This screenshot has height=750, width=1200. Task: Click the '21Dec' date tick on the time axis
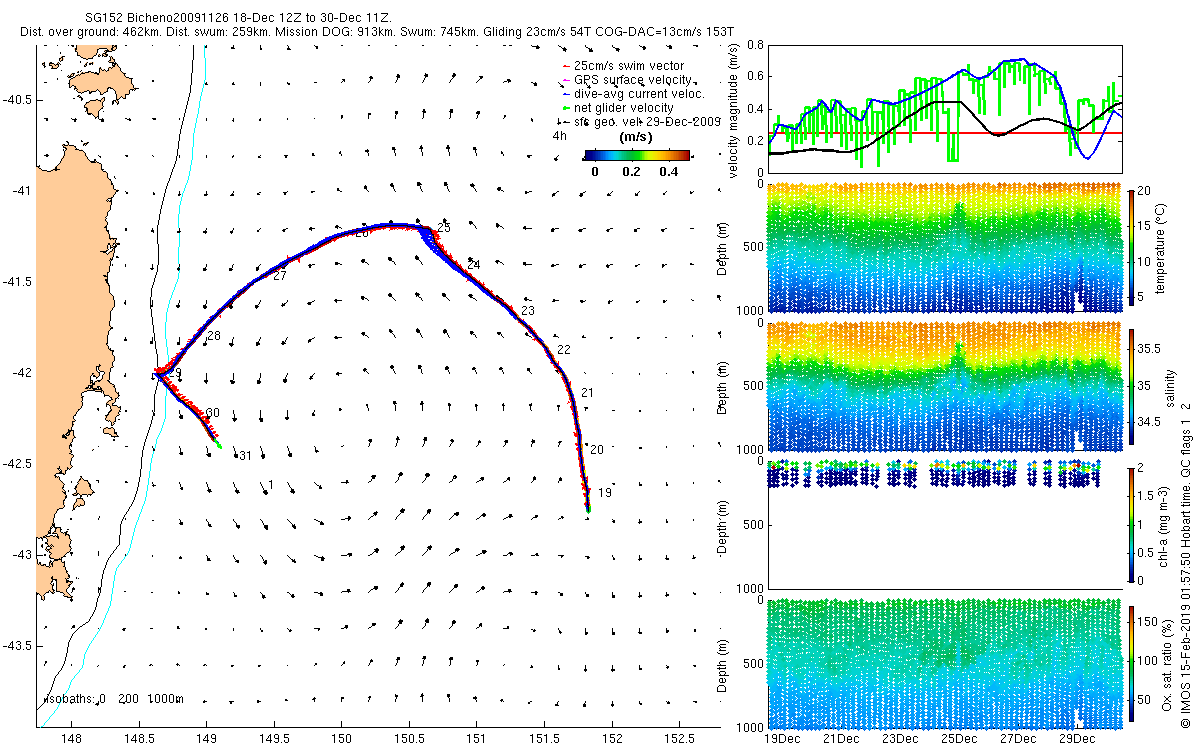click(841, 739)
